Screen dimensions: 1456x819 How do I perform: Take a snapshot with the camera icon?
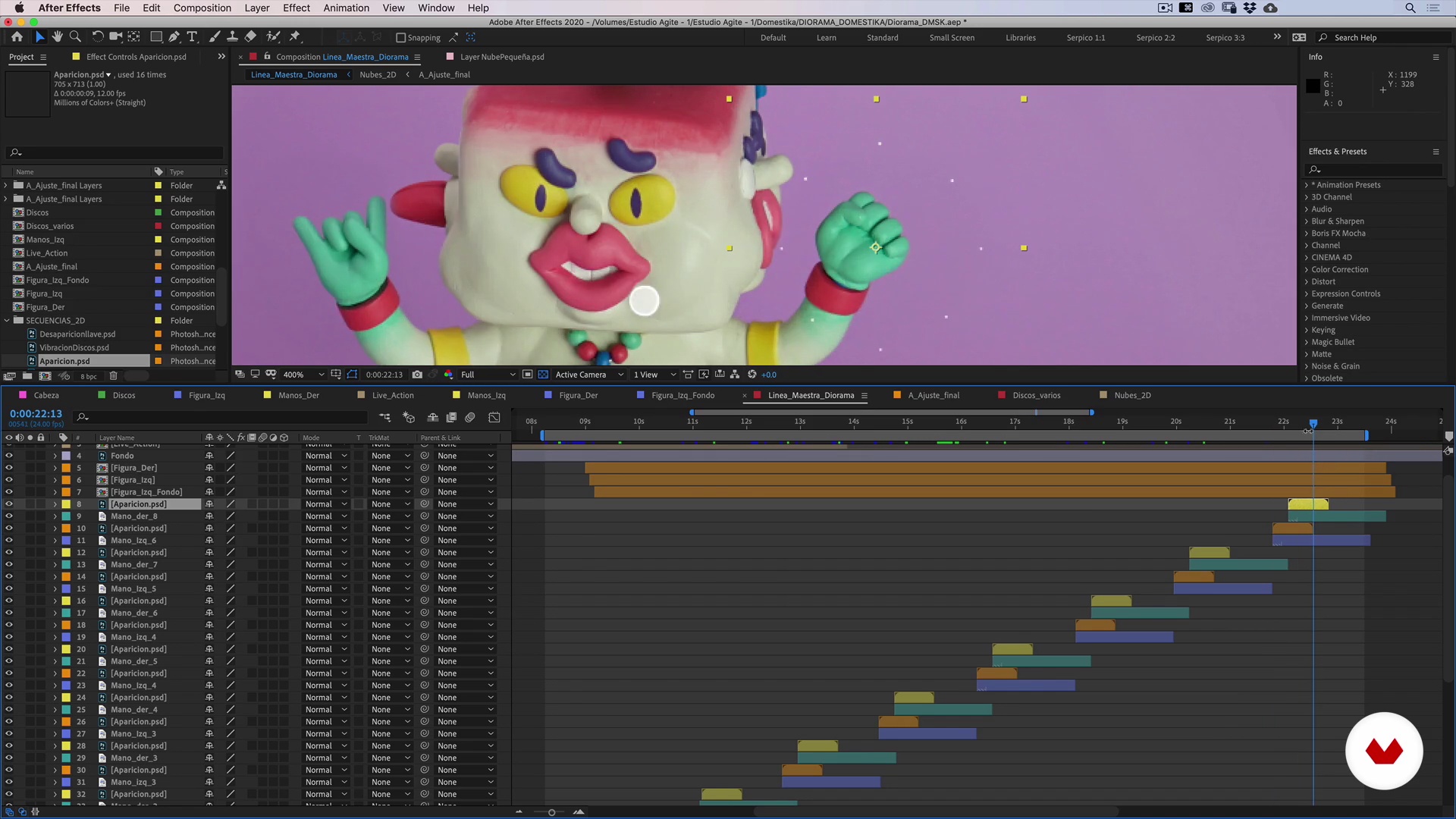tap(417, 375)
